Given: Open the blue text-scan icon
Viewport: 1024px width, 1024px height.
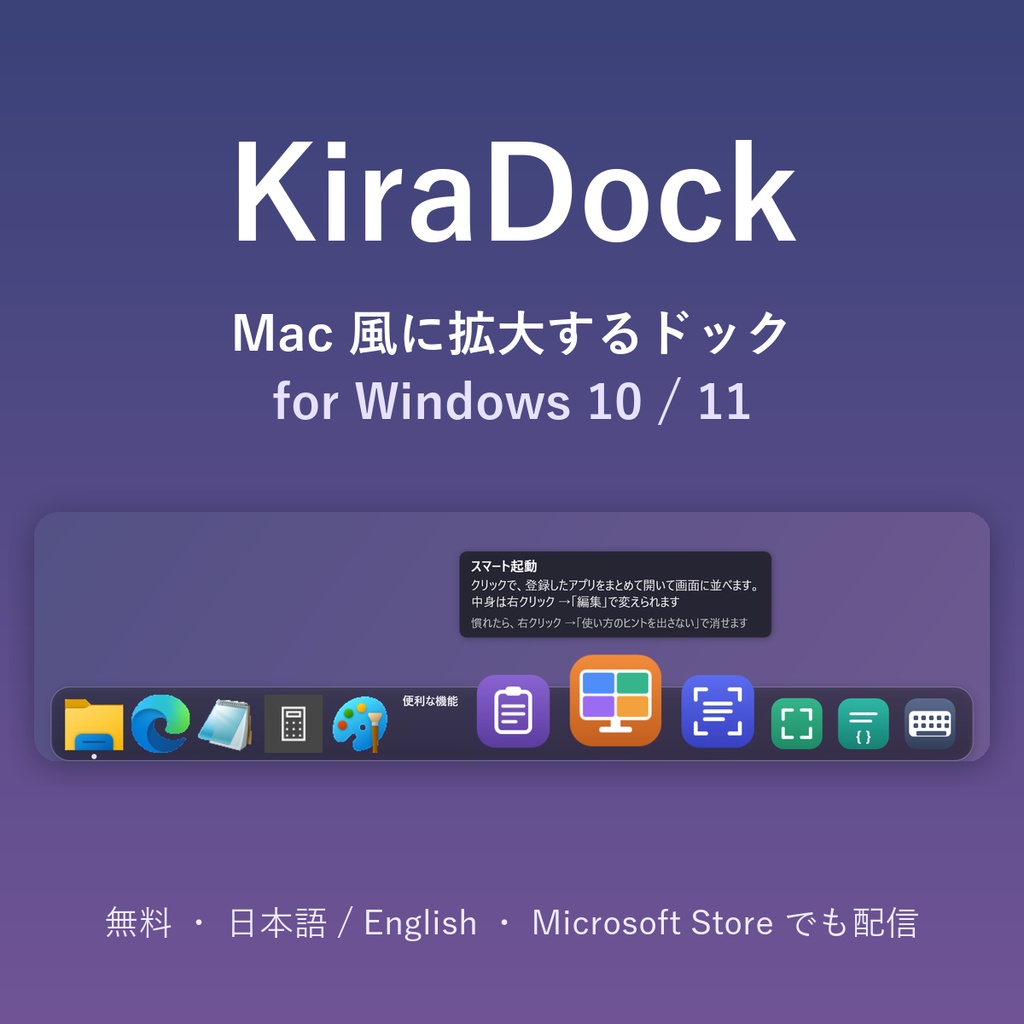Looking at the screenshot, I should coord(718,711).
